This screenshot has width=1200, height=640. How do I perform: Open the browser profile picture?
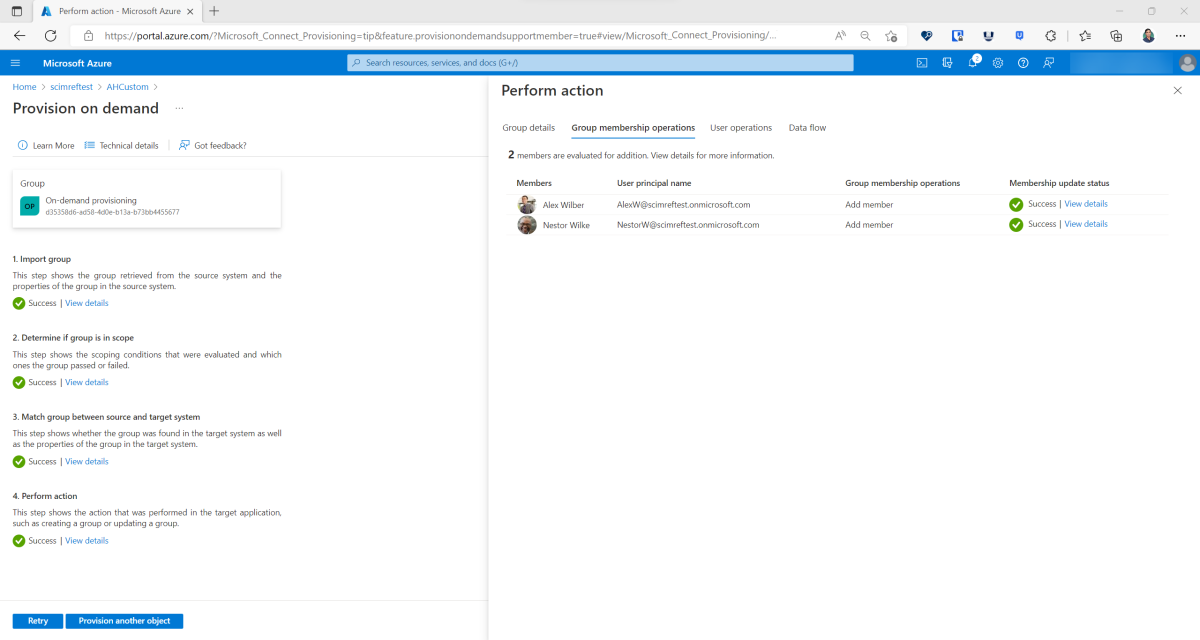(x=1148, y=35)
